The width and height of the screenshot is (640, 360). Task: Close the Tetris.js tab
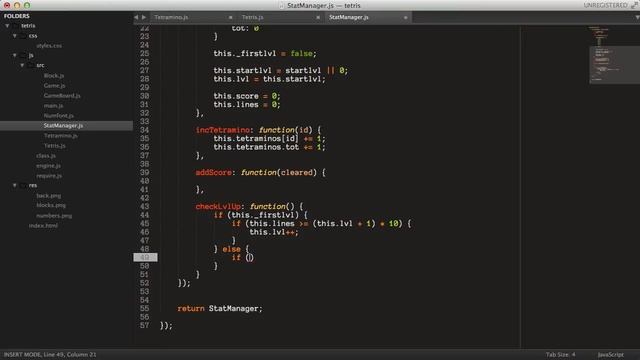318,17
